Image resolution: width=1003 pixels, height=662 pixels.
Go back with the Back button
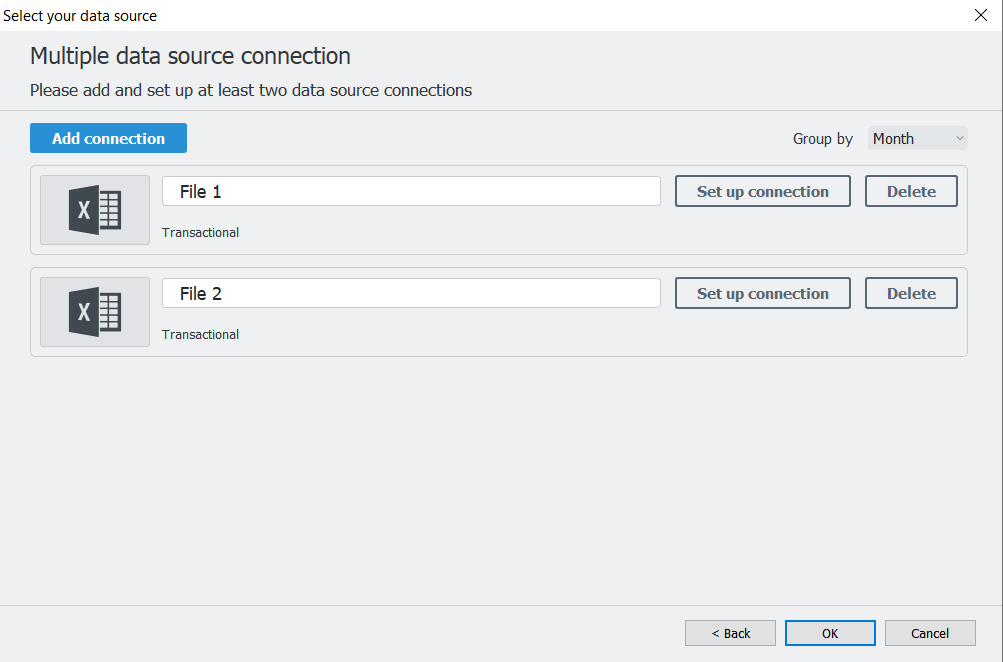[730, 633]
